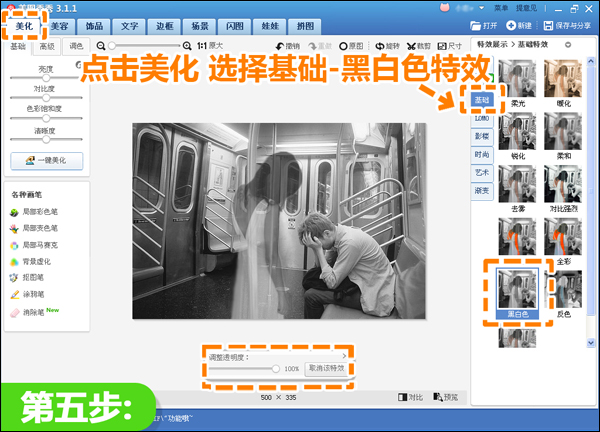Switch to the 场景 tab
This screenshot has width=600, height=432.
tap(200, 26)
